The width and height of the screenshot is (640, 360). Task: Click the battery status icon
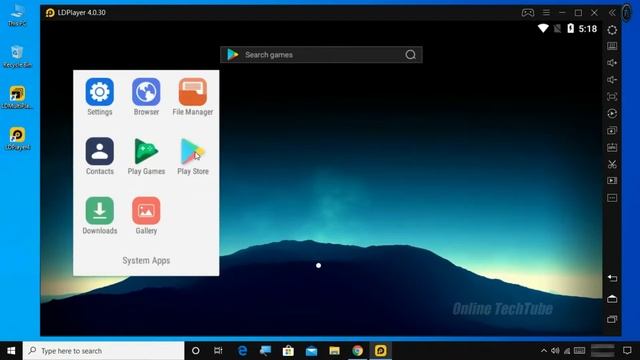pyautogui.click(x=571, y=28)
